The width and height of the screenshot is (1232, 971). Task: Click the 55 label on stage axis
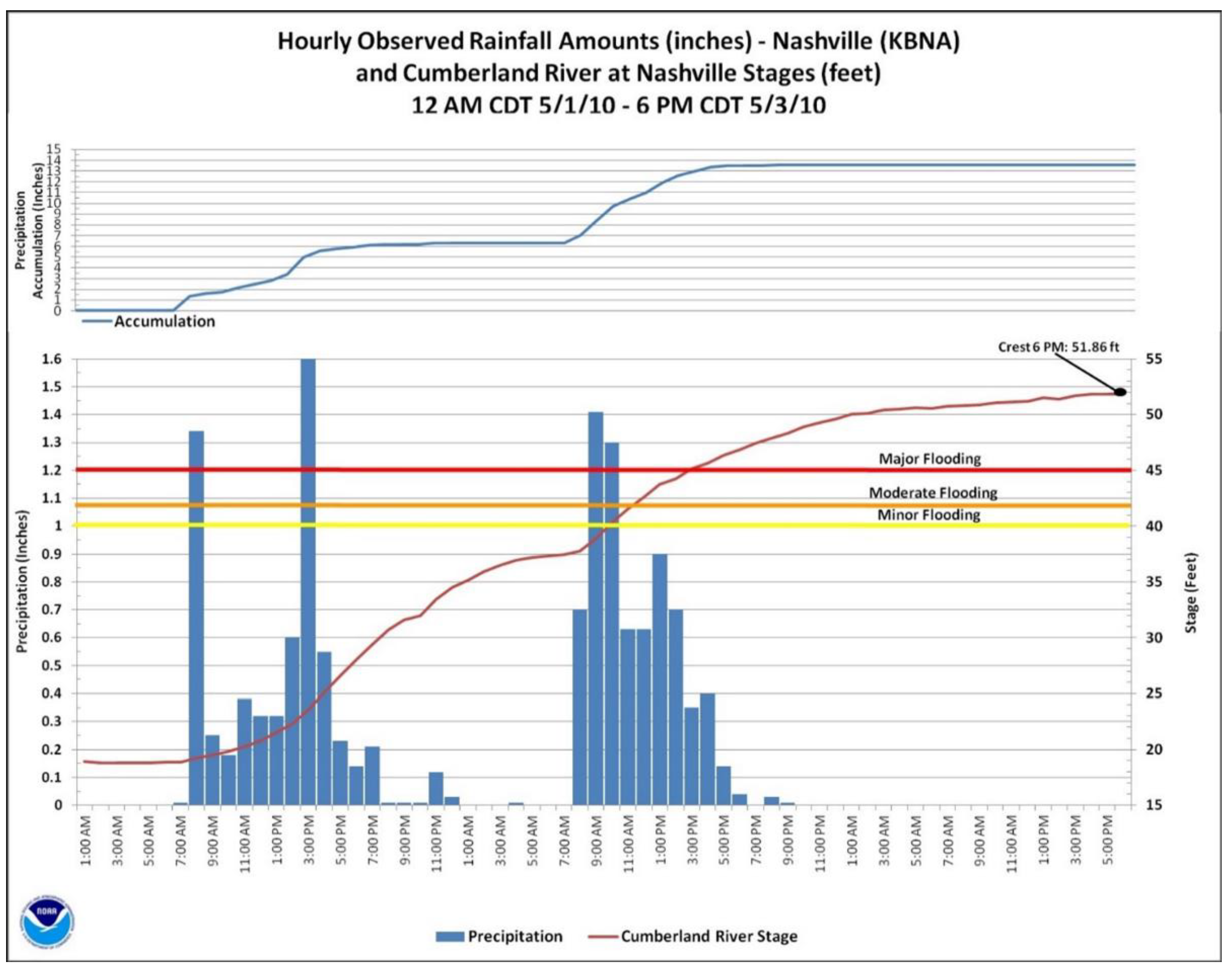[x=1154, y=359]
